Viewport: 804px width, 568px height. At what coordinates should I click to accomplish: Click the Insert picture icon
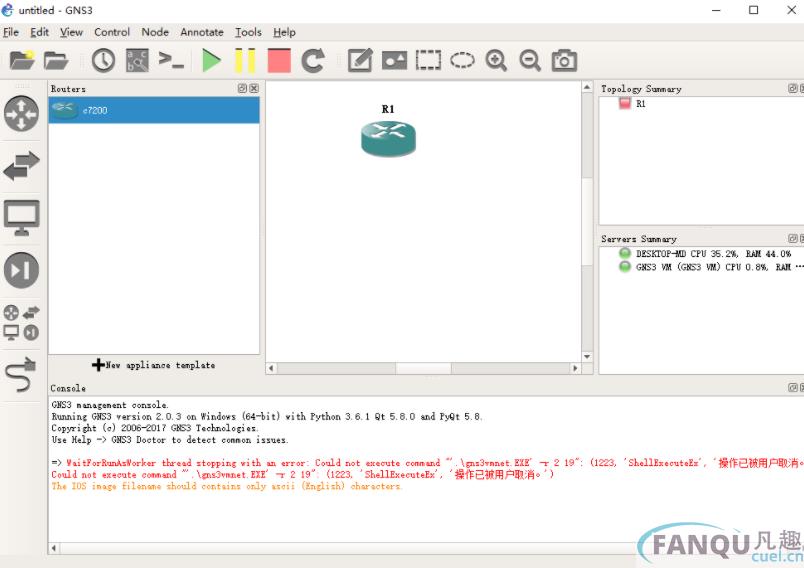pos(394,60)
